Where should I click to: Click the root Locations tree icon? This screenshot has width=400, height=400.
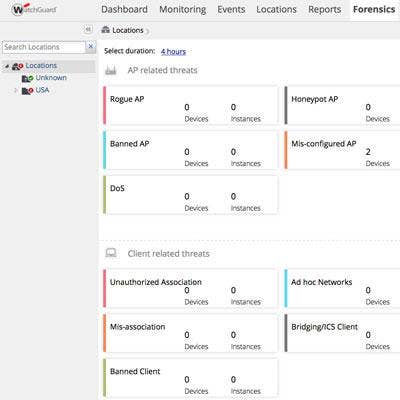tap(17, 66)
